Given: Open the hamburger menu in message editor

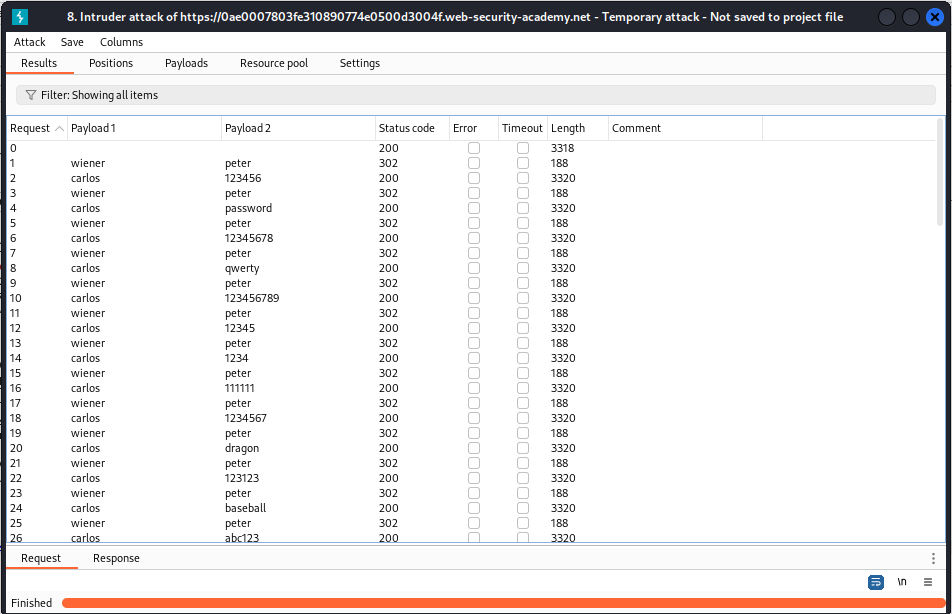Looking at the screenshot, I should [x=928, y=582].
